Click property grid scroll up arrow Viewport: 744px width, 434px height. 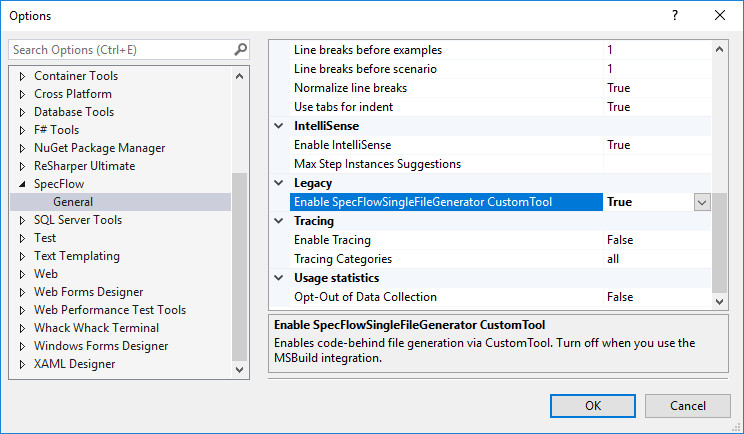point(719,49)
